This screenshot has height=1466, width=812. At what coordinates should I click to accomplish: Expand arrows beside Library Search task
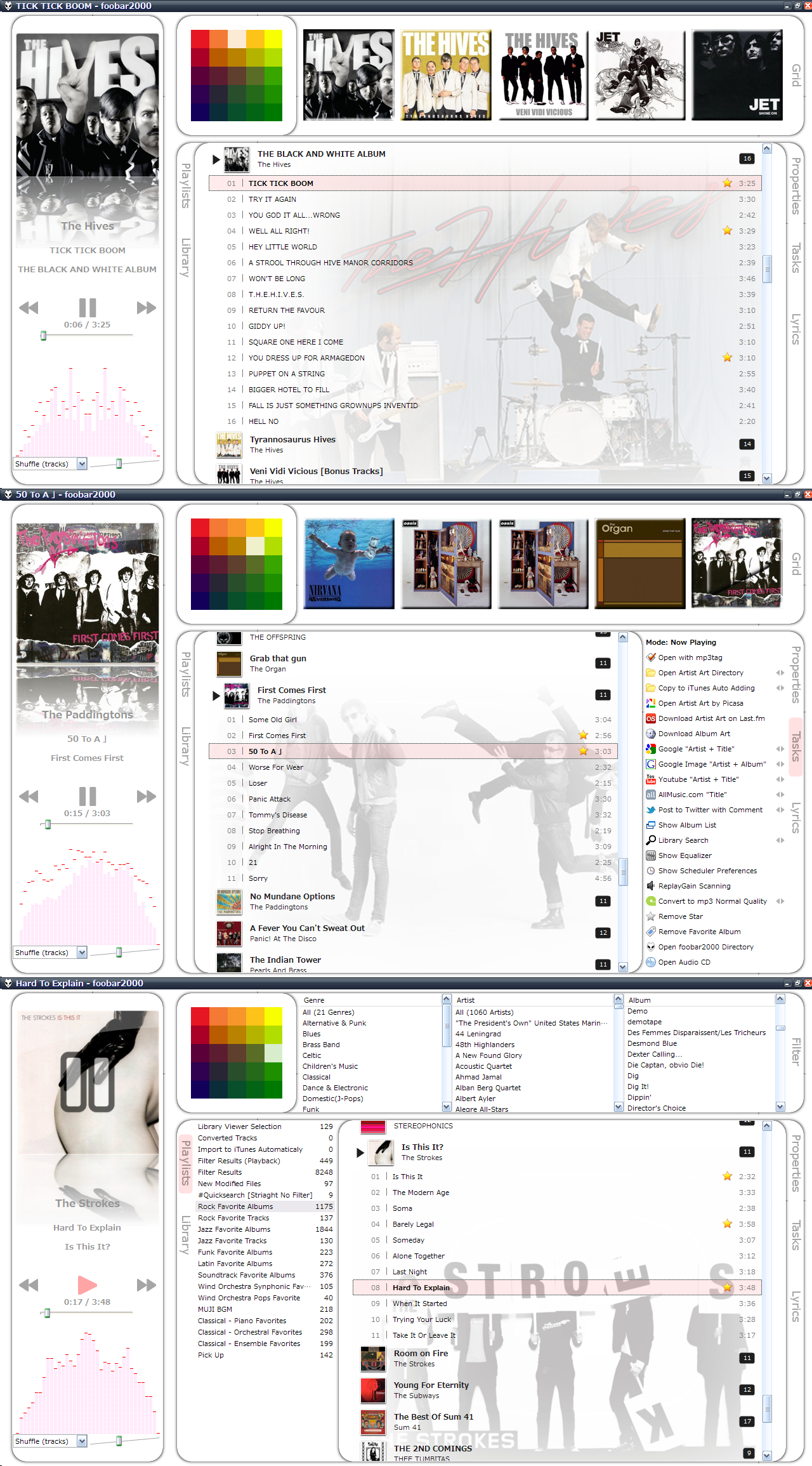tap(780, 840)
